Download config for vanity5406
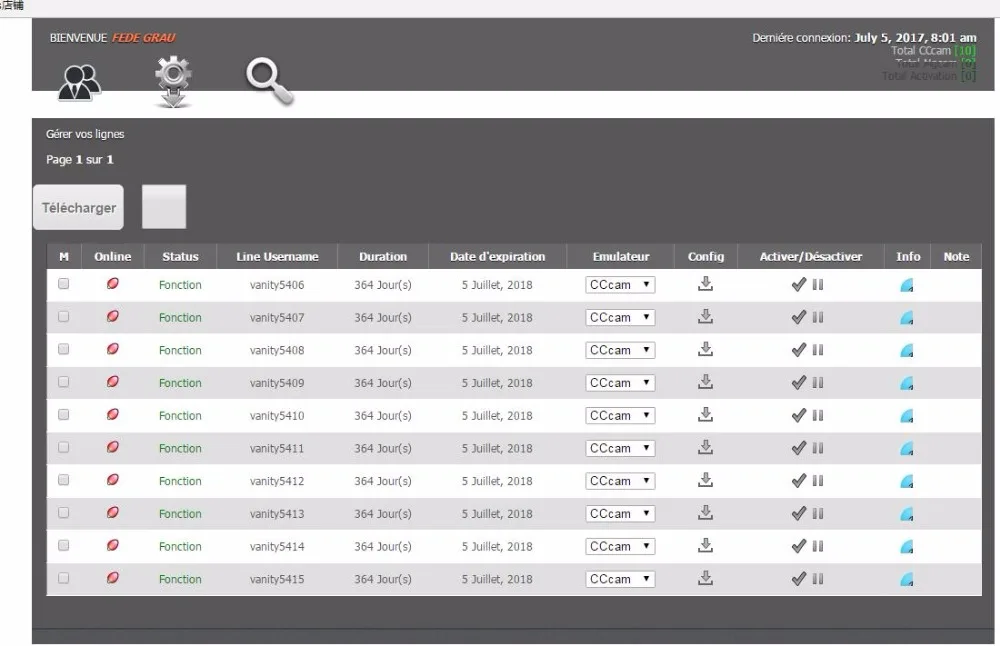Image resolution: width=1000 pixels, height=646 pixels. pyautogui.click(x=705, y=284)
